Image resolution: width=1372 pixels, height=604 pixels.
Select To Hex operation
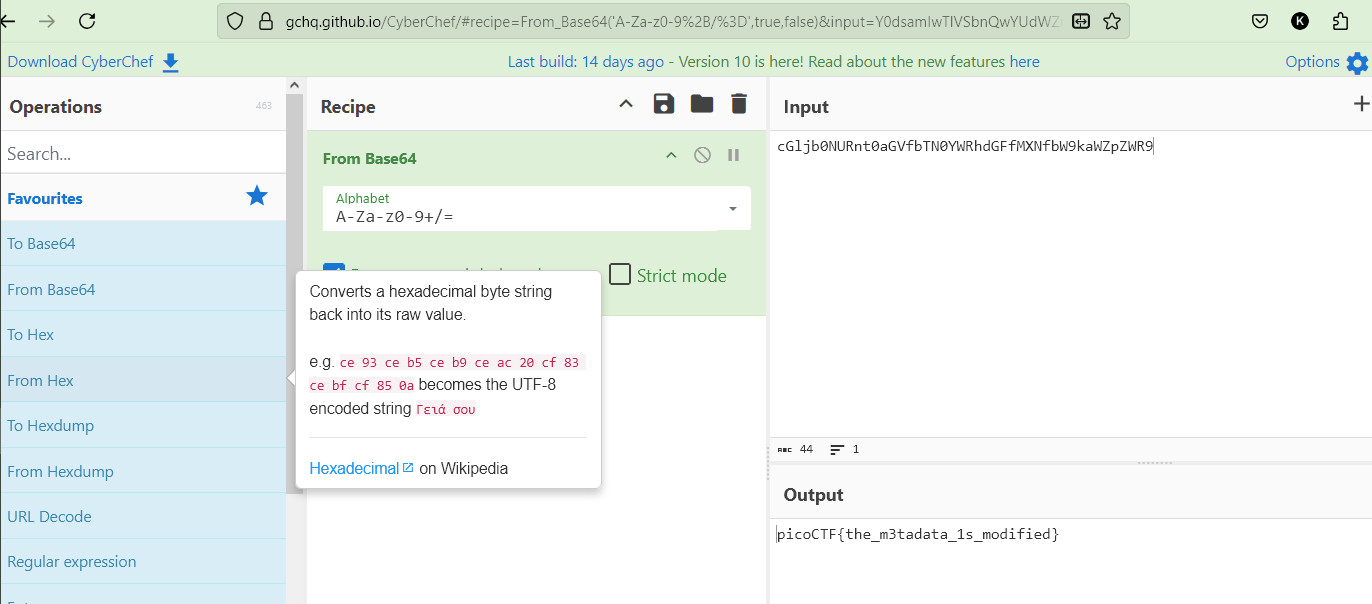(x=31, y=335)
